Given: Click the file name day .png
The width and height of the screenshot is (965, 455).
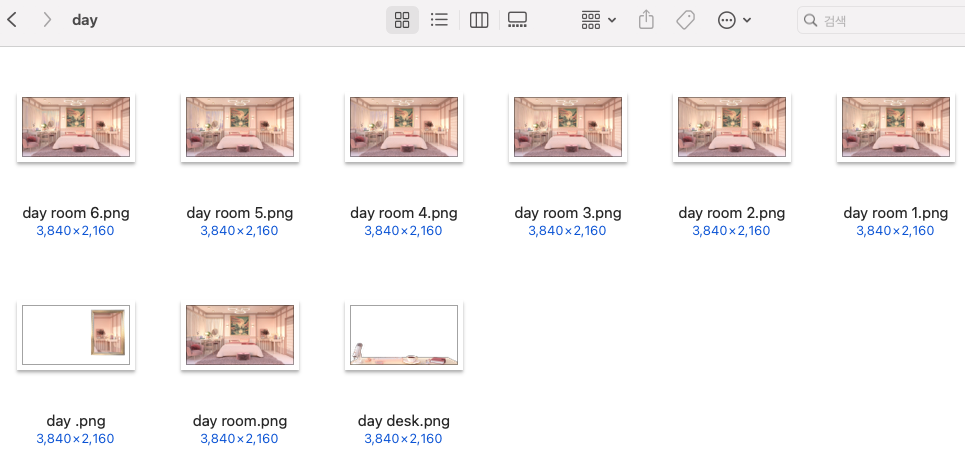Looking at the screenshot, I should 76,421.
